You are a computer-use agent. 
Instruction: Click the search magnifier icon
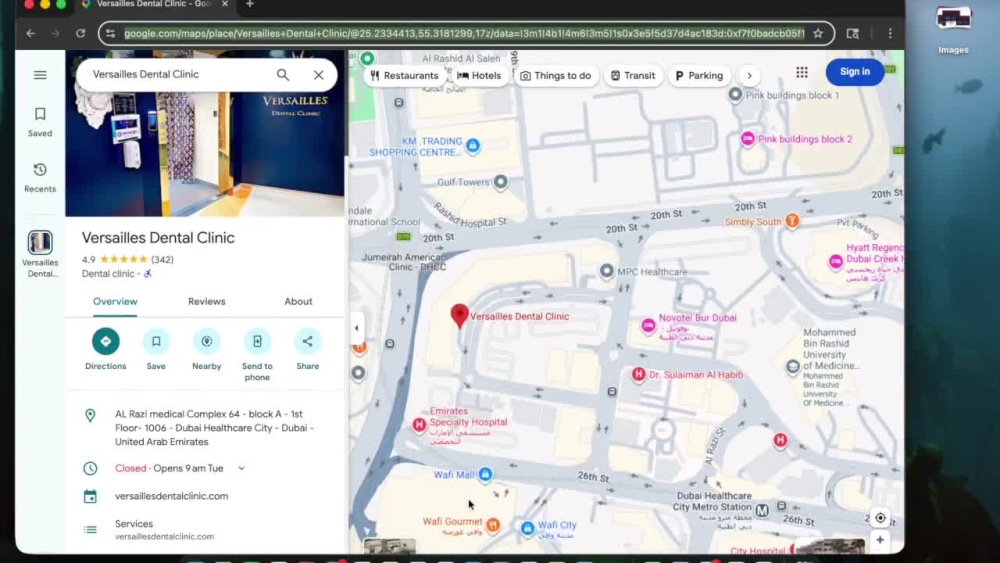click(x=283, y=75)
